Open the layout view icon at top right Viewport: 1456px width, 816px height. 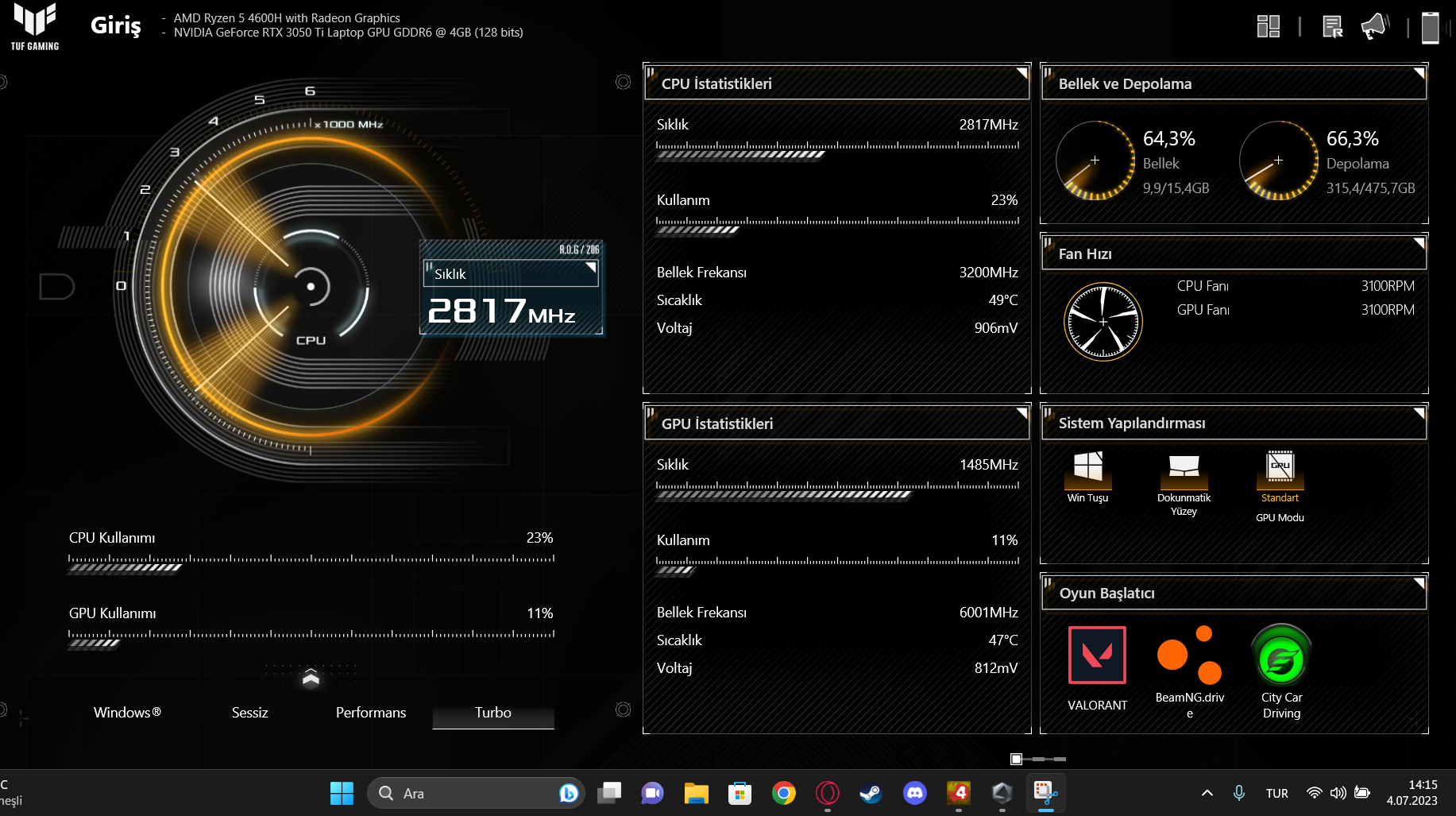pyautogui.click(x=1268, y=27)
